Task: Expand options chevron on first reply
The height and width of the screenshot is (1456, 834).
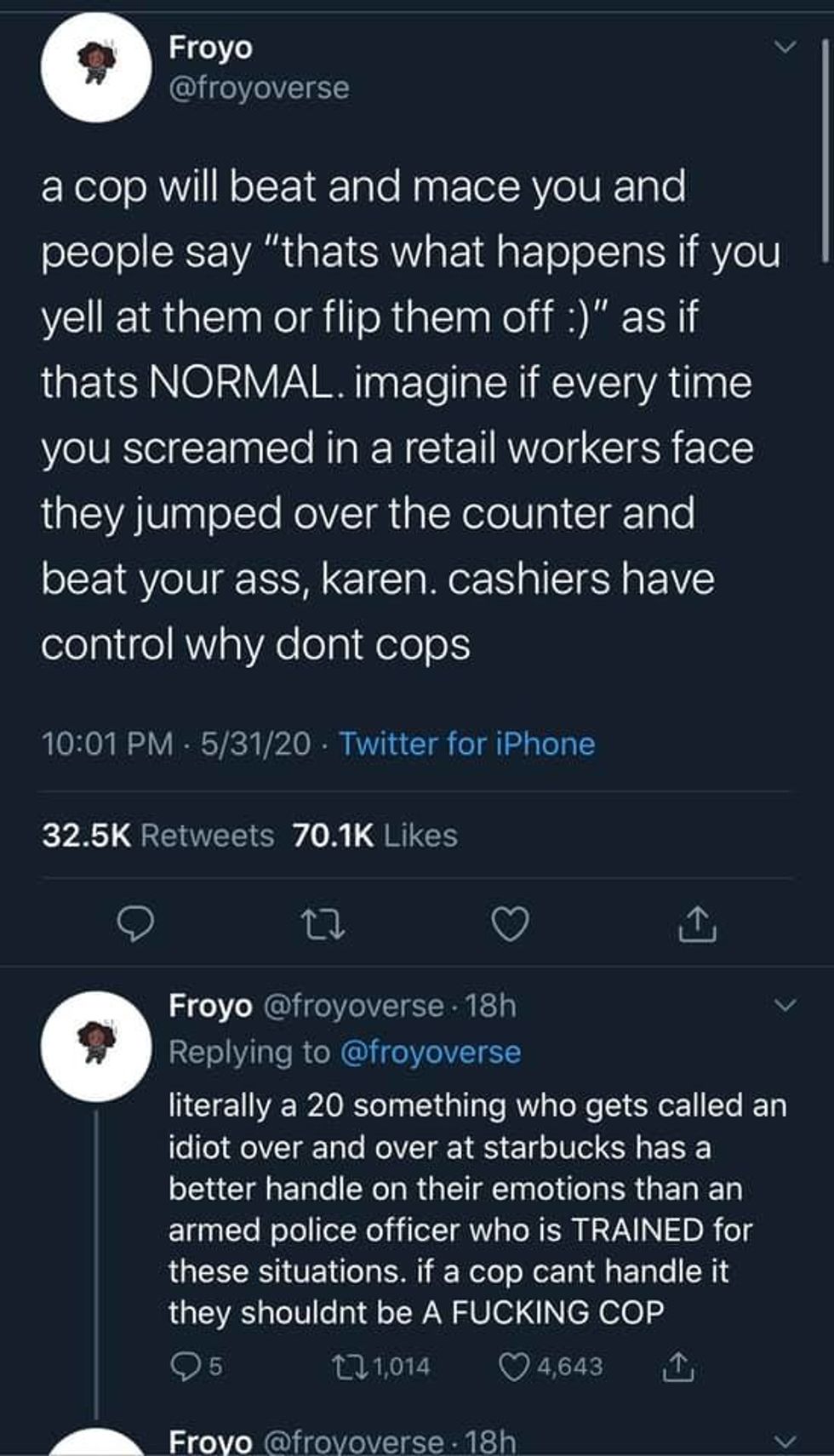Action: (785, 1006)
